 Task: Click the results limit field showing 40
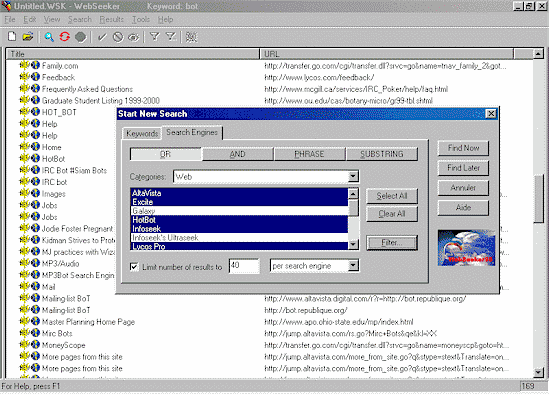pos(244,266)
